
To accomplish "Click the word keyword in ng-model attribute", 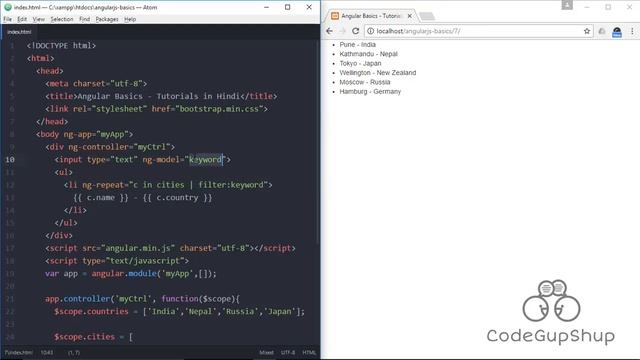I will click(206, 160).
